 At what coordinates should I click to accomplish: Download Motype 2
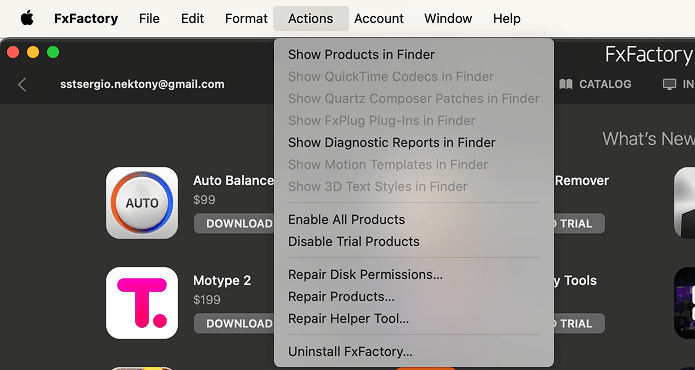[234, 323]
